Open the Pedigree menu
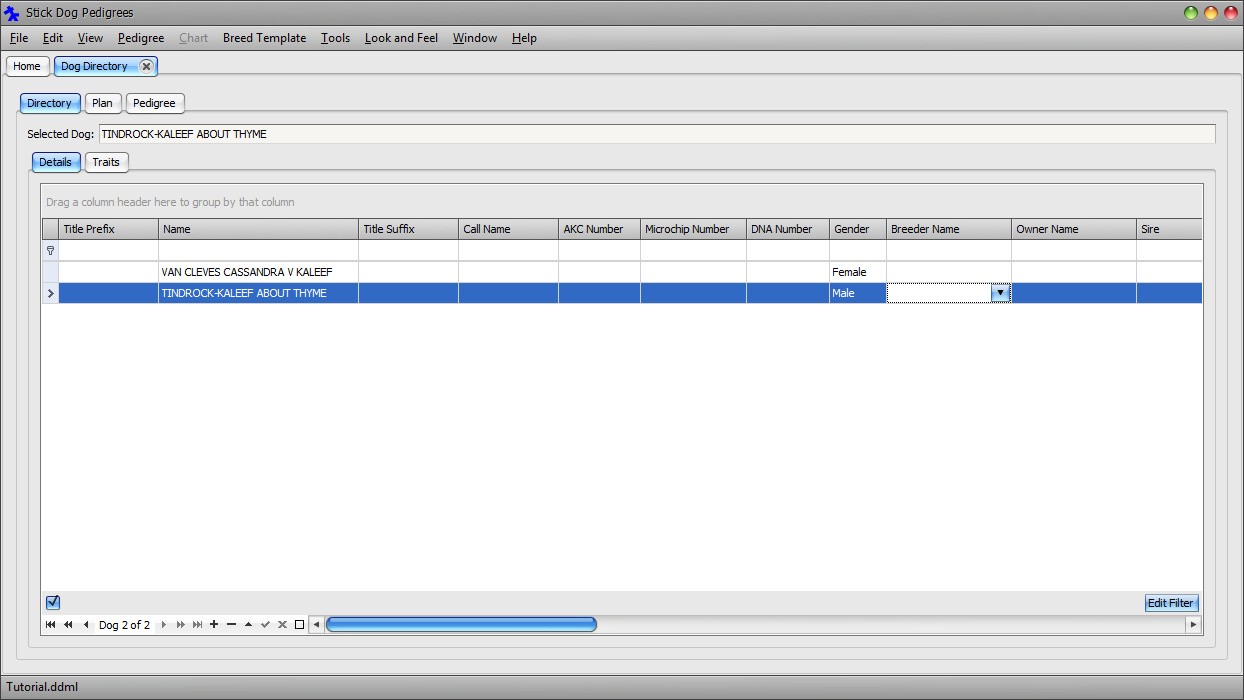 coord(140,38)
